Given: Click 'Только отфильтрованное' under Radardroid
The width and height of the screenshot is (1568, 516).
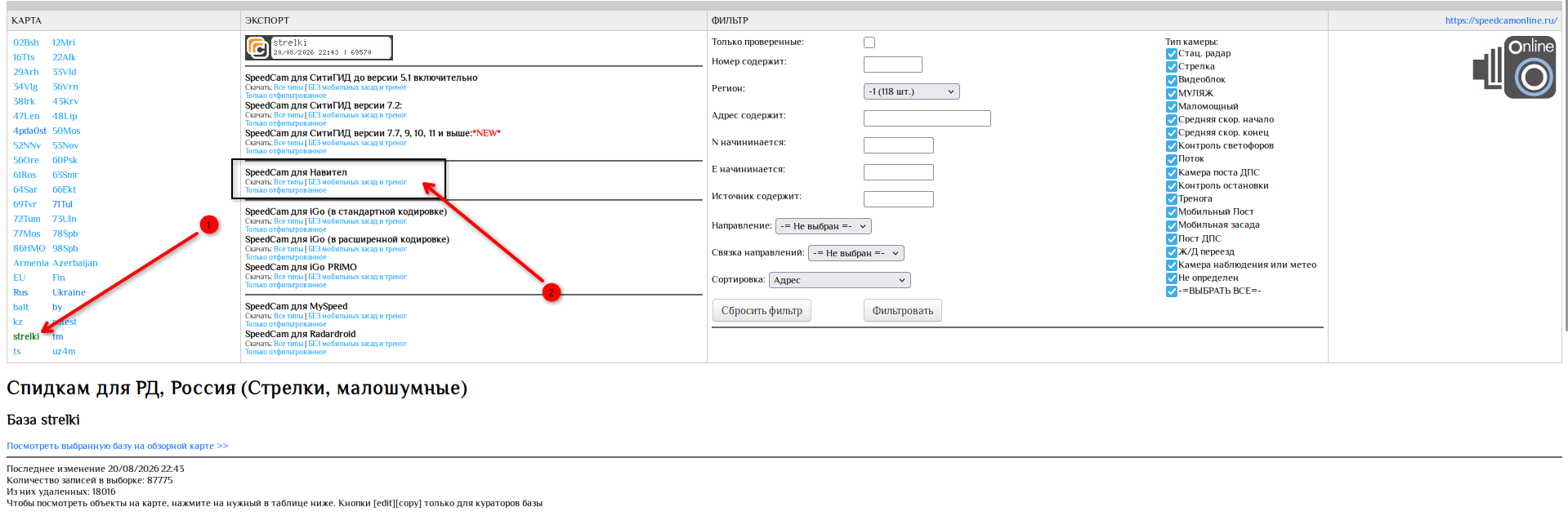Looking at the screenshot, I should [286, 352].
